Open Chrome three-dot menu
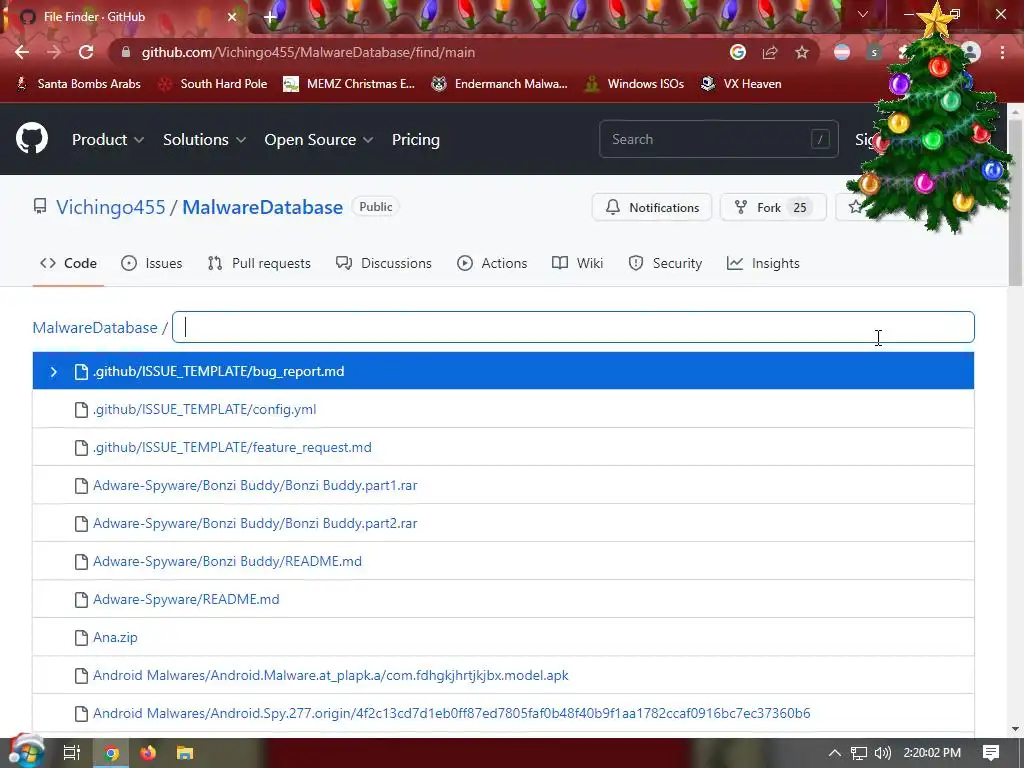The height and width of the screenshot is (768, 1024). [x=1002, y=52]
